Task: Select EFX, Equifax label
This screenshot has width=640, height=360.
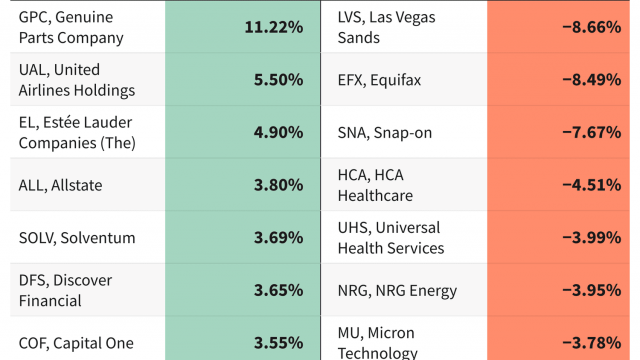Action: (x=379, y=80)
